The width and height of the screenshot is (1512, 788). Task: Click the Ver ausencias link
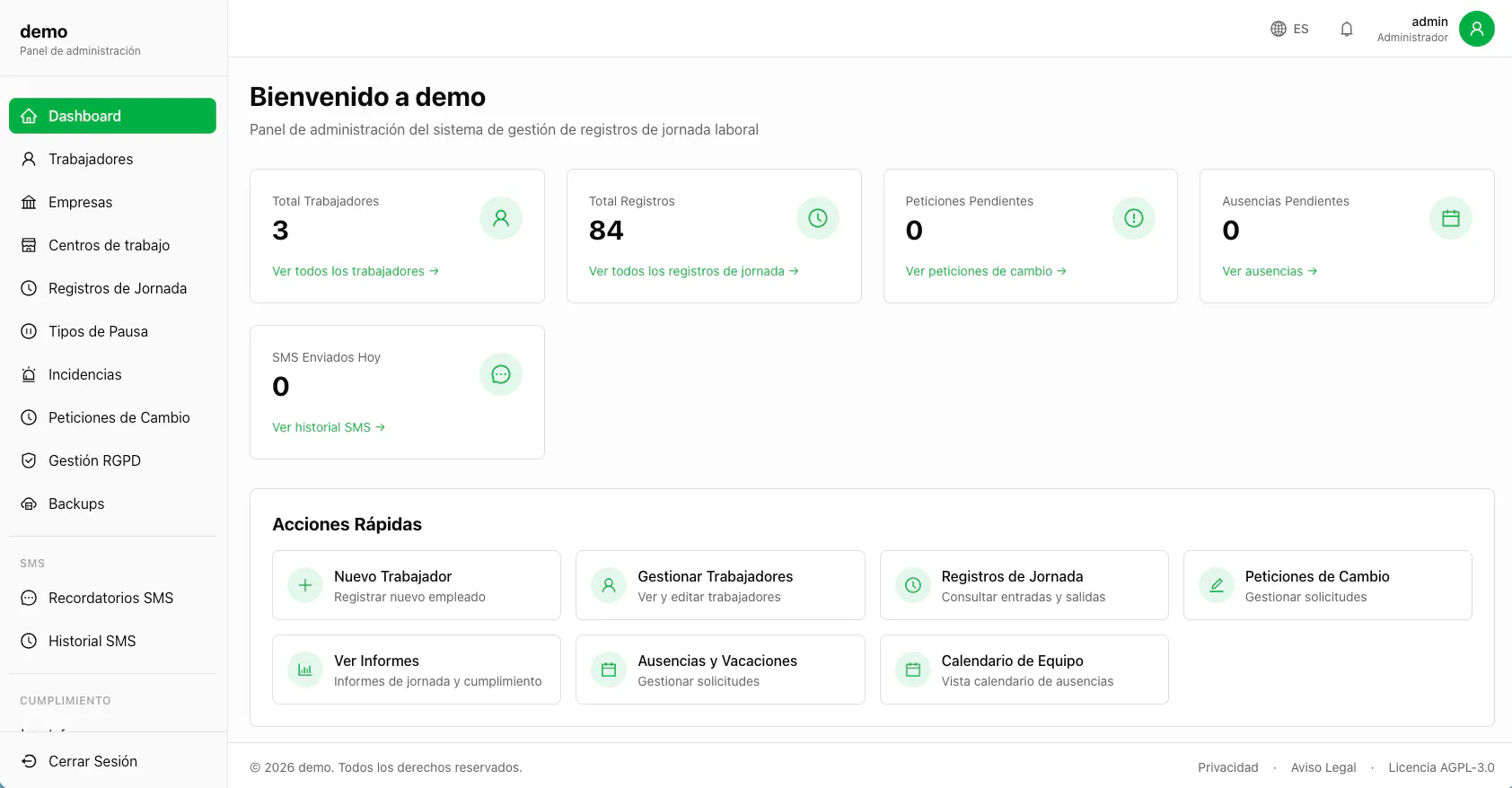point(1270,271)
